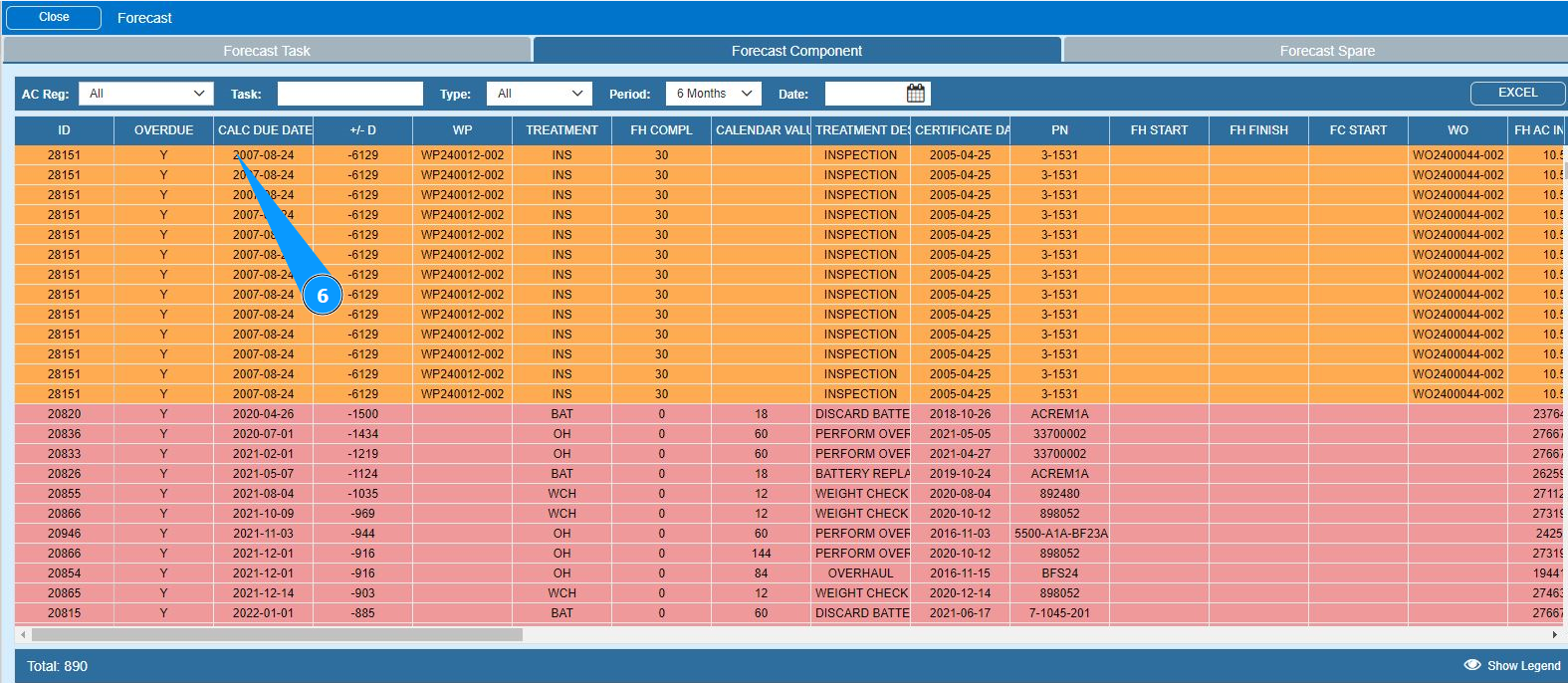Sort by the OVERDUE column header
Viewport: 1568px width, 683px height.
(164, 130)
